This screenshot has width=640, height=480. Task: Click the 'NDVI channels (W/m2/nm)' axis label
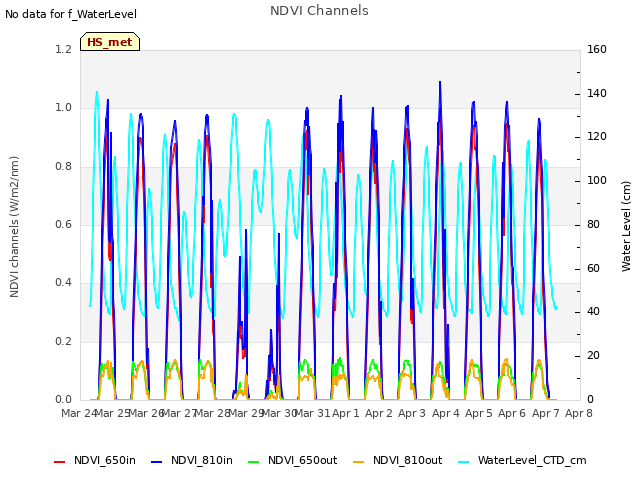pos(14,227)
